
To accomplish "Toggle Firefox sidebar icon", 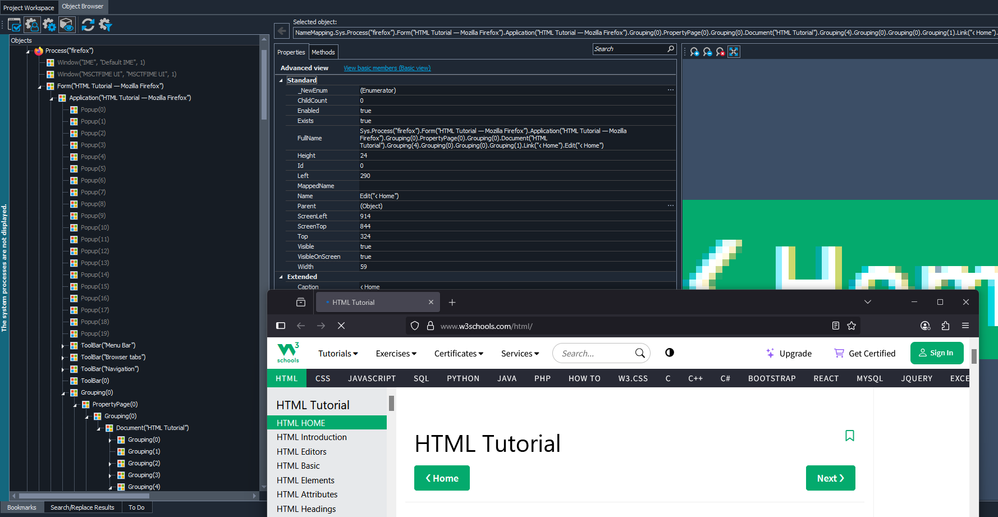I will click(x=281, y=325).
